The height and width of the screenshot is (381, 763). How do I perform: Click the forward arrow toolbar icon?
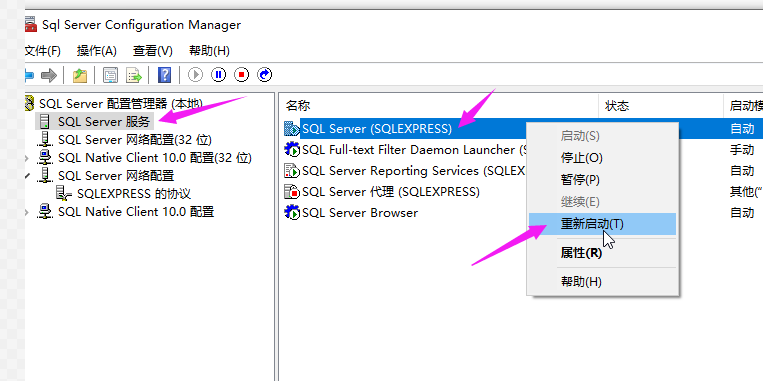click(x=49, y=75)
